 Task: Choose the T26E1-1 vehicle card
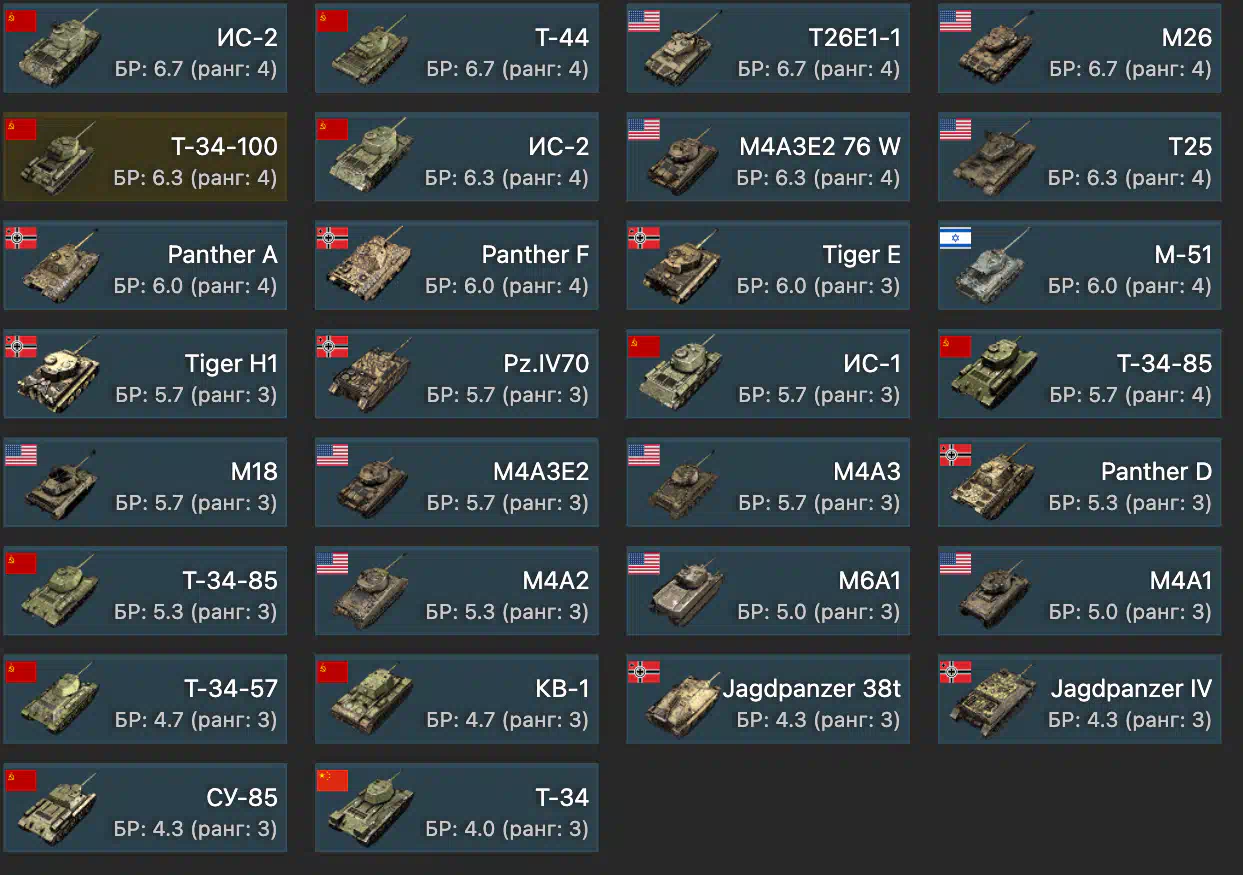(x=768, y=49)
